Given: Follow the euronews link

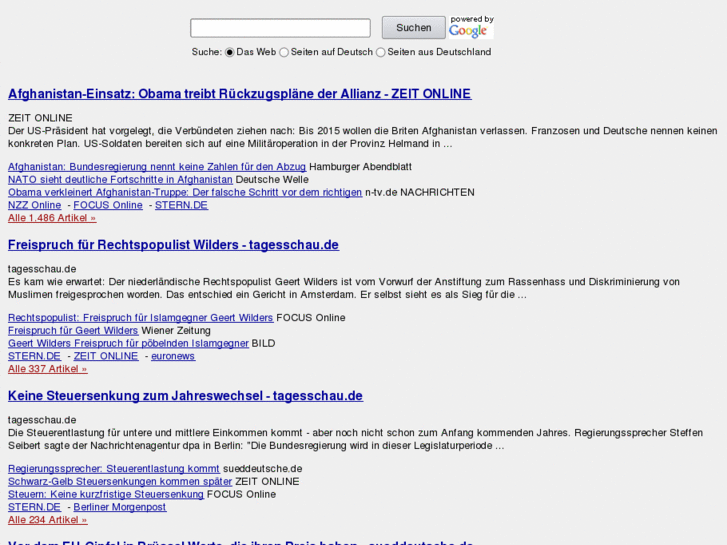Looking at the screenshot, I should (x=173, y=356).
